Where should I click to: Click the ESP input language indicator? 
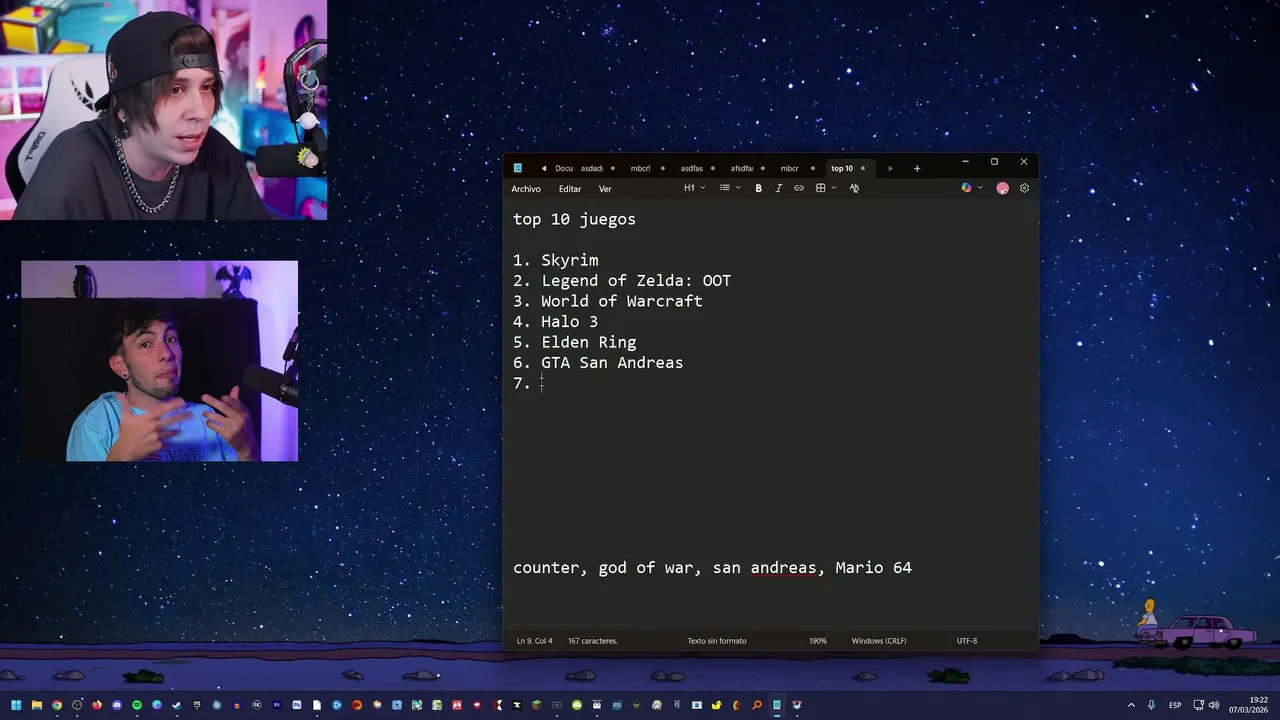pos(1175,705)
